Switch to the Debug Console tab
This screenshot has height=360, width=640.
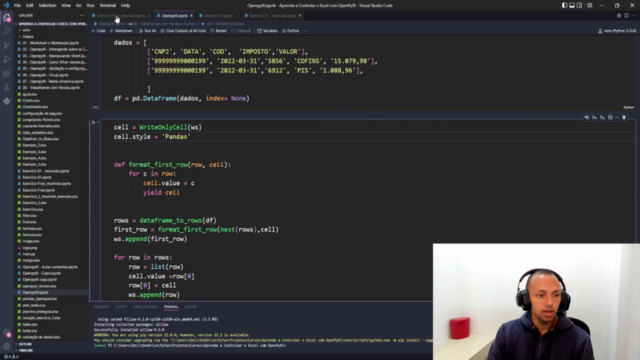(x=145, y=307)
